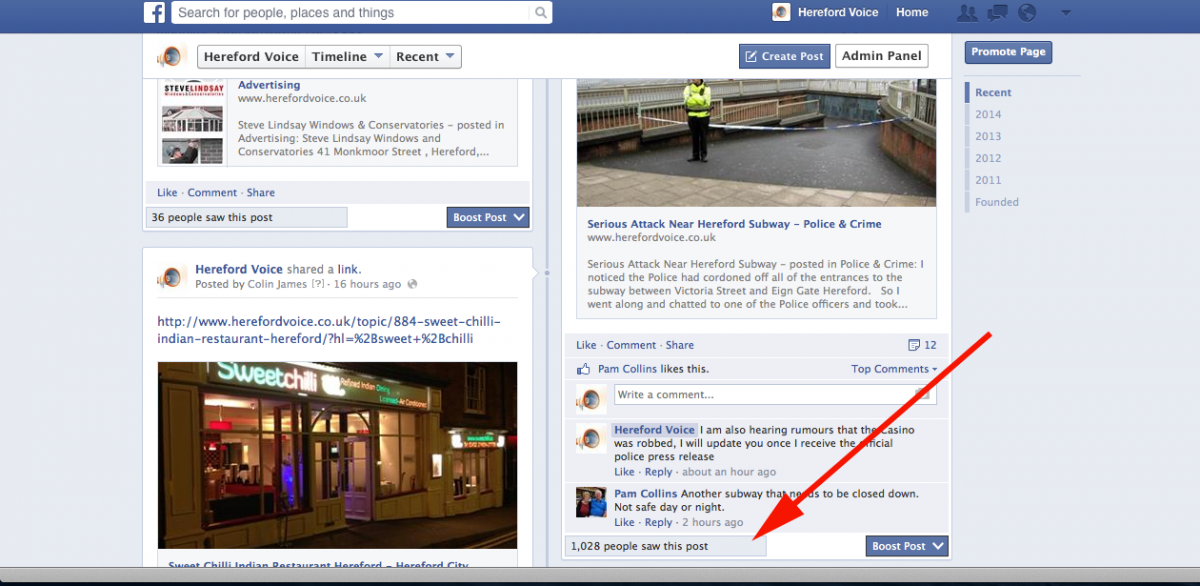
Task: Click police cordon subway photo
Action: [x=756, y=143]
